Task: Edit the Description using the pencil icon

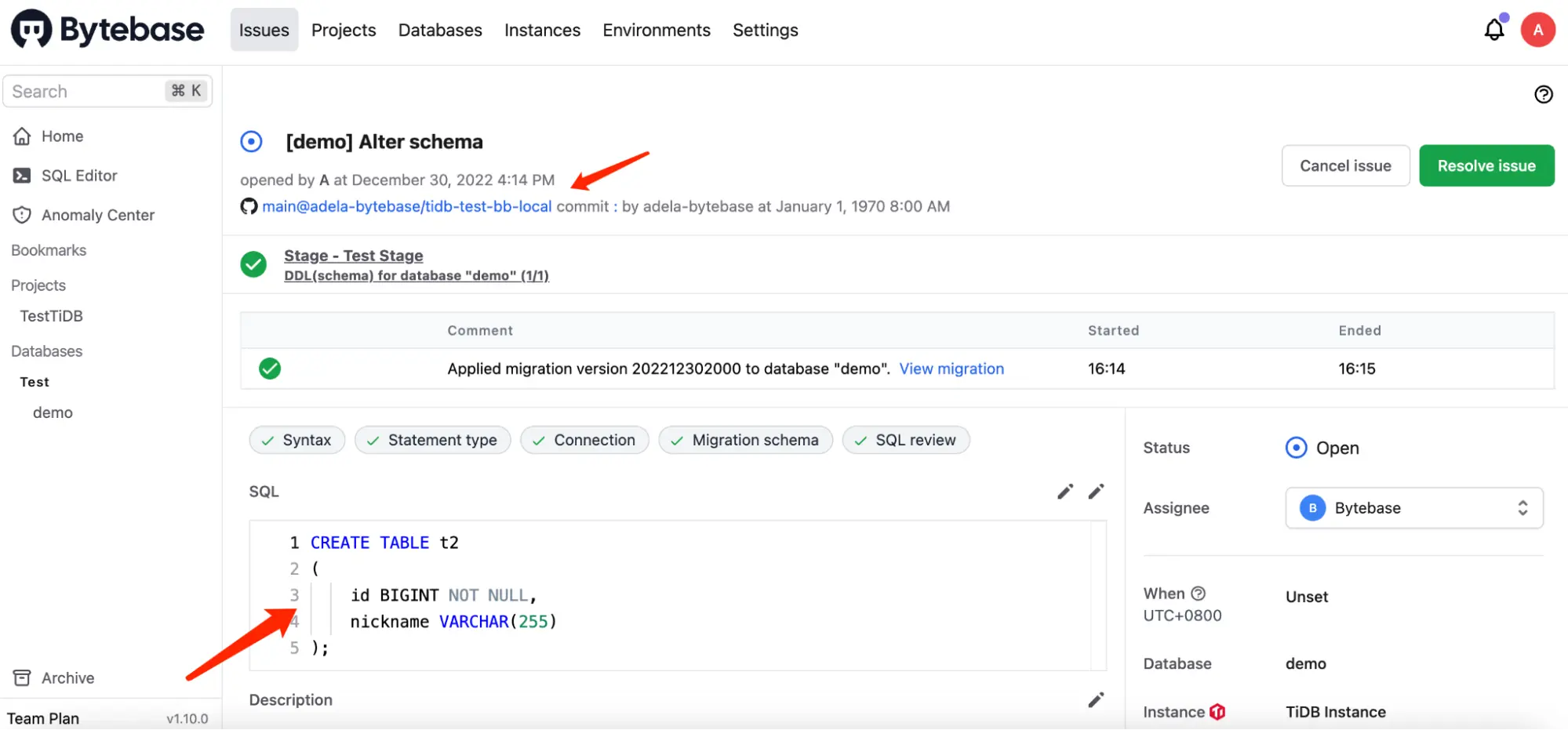Action: pos(1096,699)
